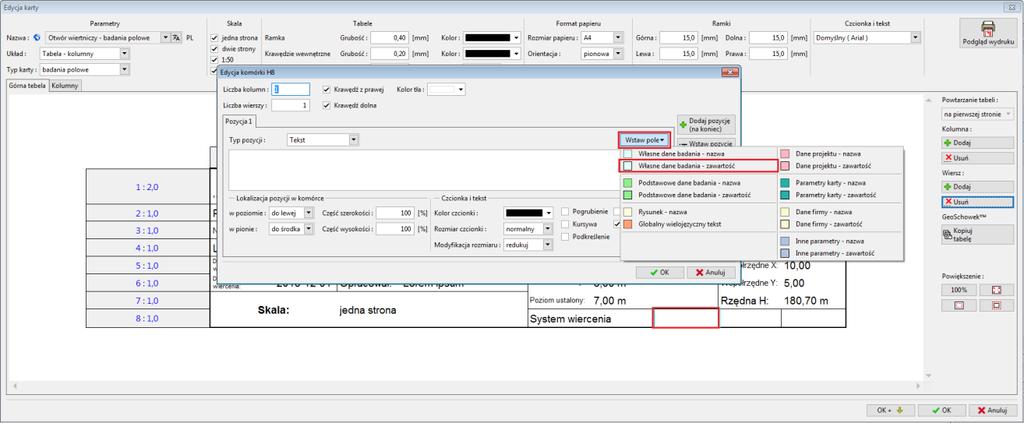The width and height of the screenshot is (1024, 423).
Task: Click the translate icon next to PL
Action: pos(176,38)
